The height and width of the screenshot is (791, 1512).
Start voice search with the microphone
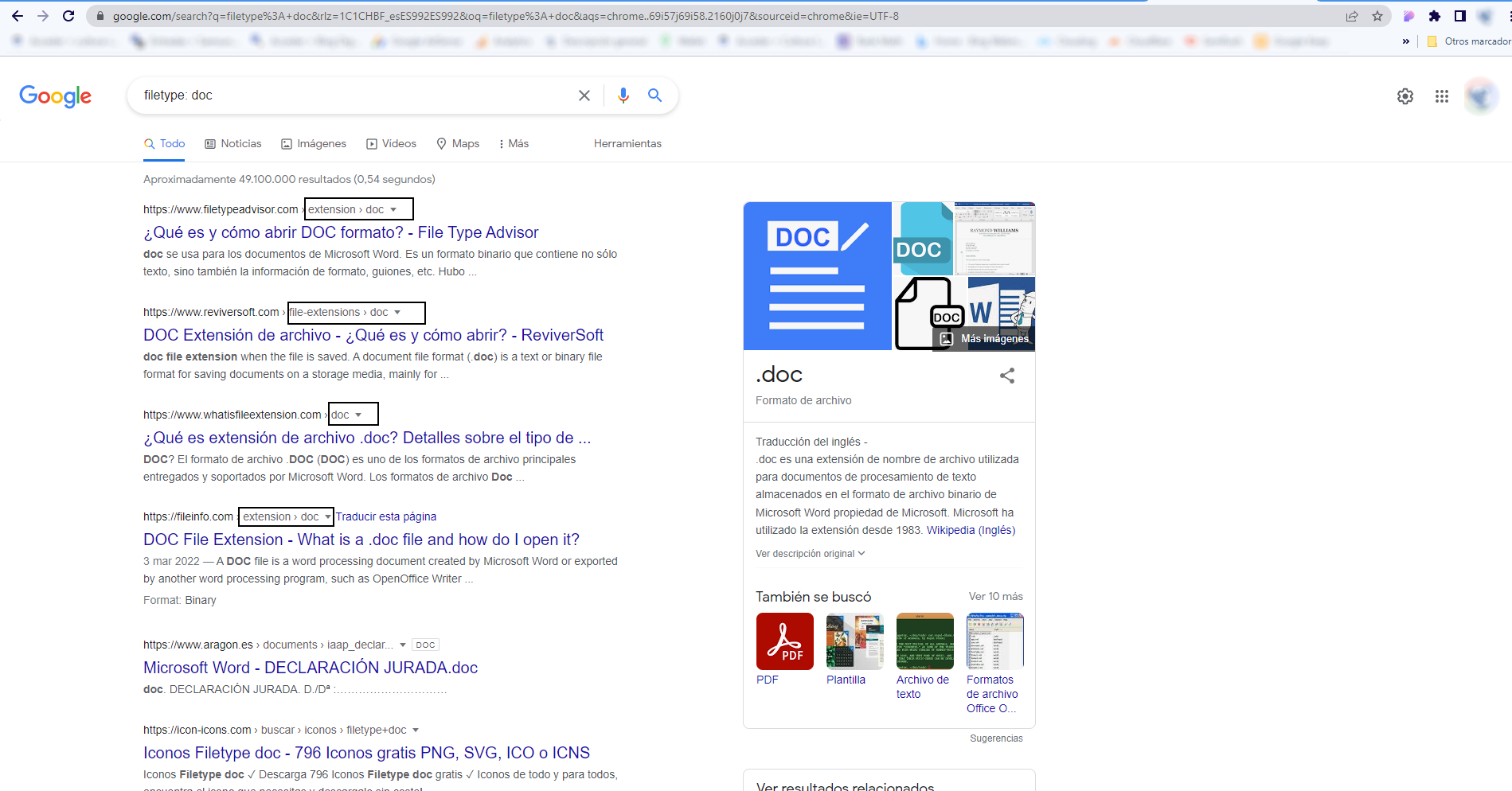tap(623, 95)
